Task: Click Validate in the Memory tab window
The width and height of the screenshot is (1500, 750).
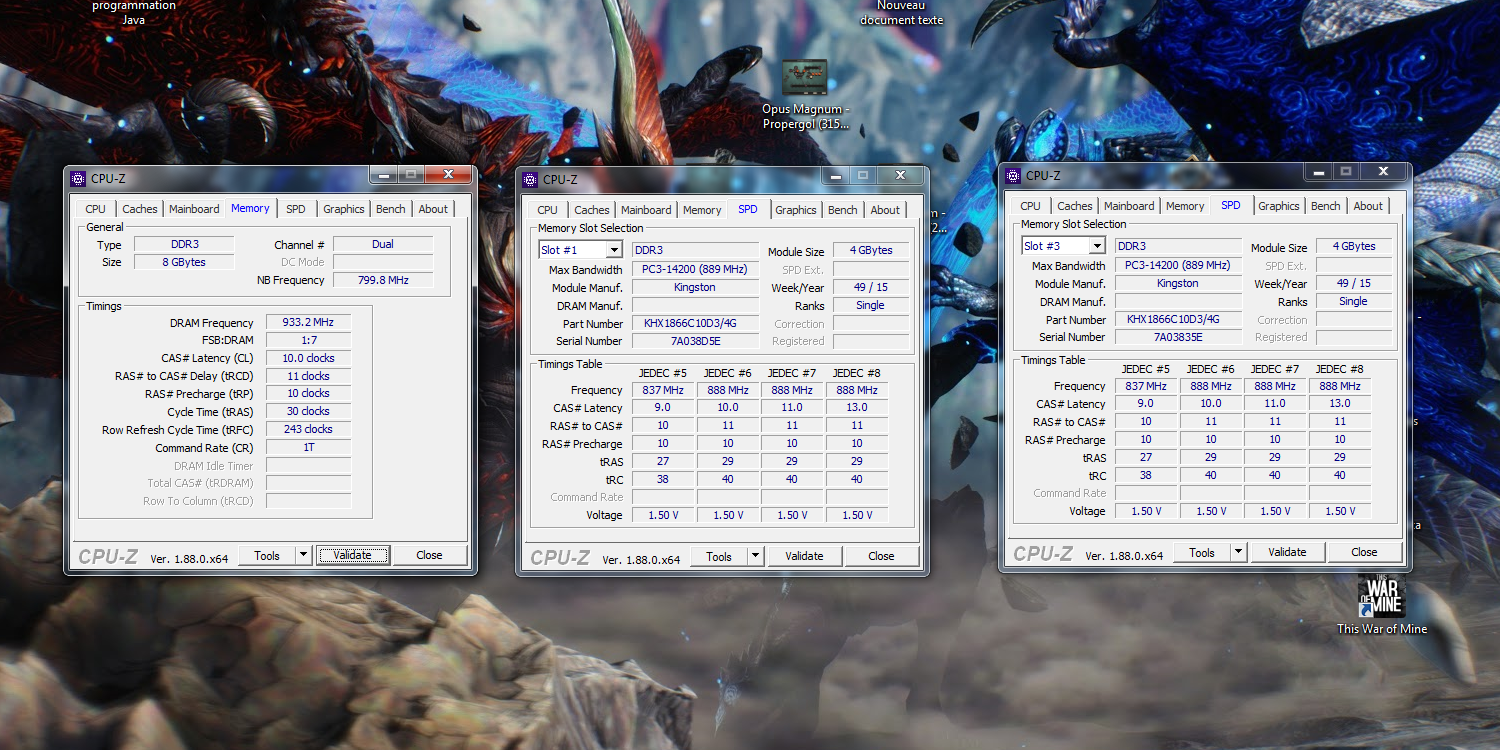Action: (352, 556)
